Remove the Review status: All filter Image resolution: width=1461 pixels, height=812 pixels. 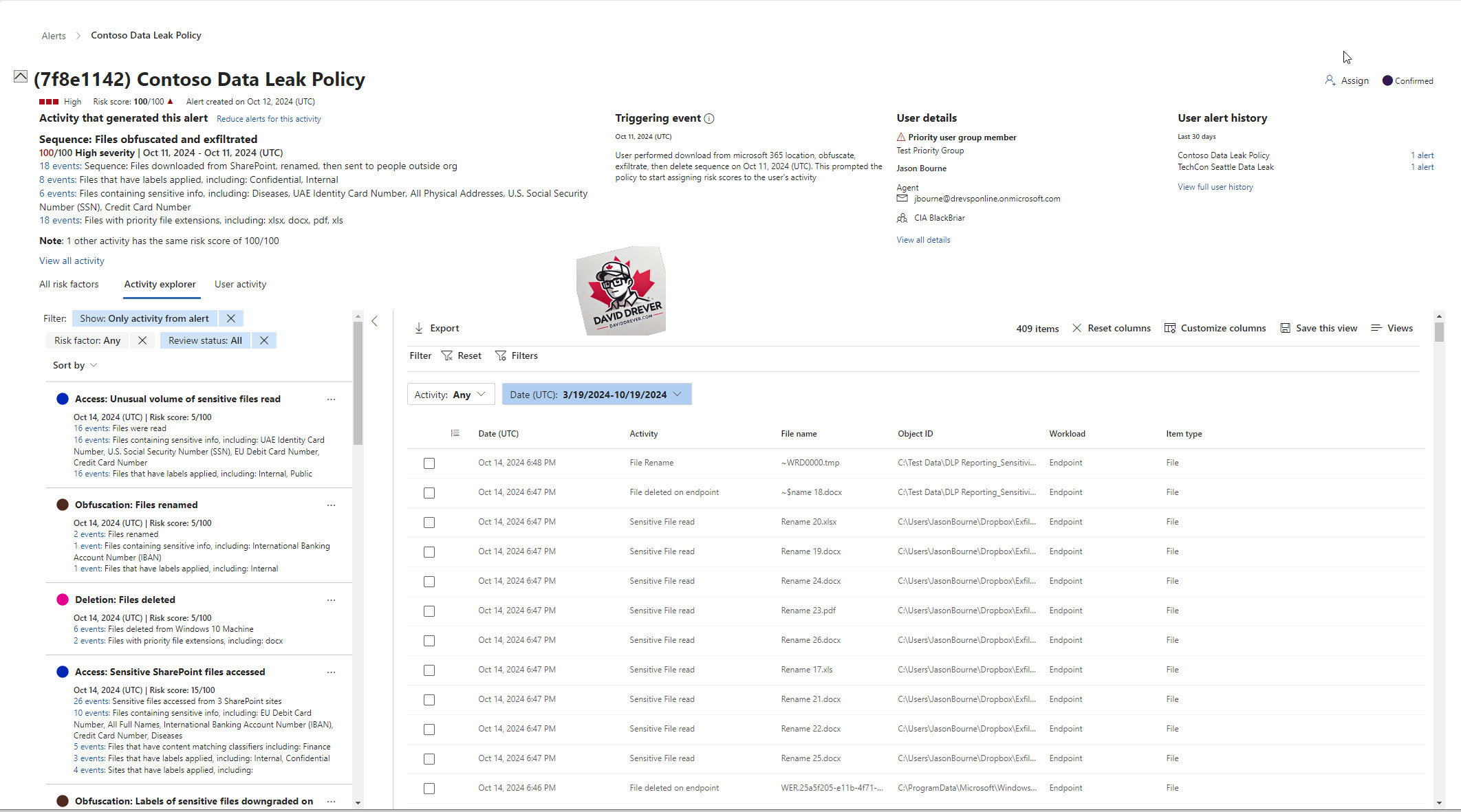pyautogui.click(x=264, y=340)
